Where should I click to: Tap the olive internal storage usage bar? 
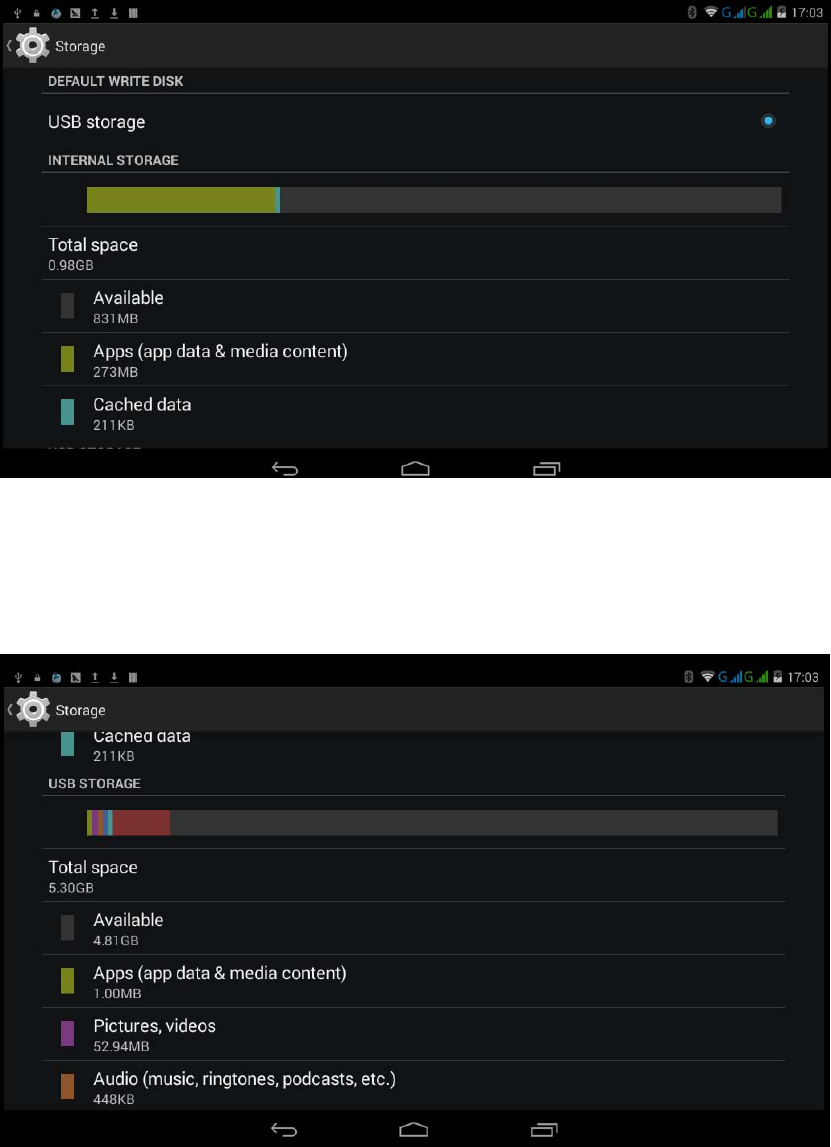(181, 200)
